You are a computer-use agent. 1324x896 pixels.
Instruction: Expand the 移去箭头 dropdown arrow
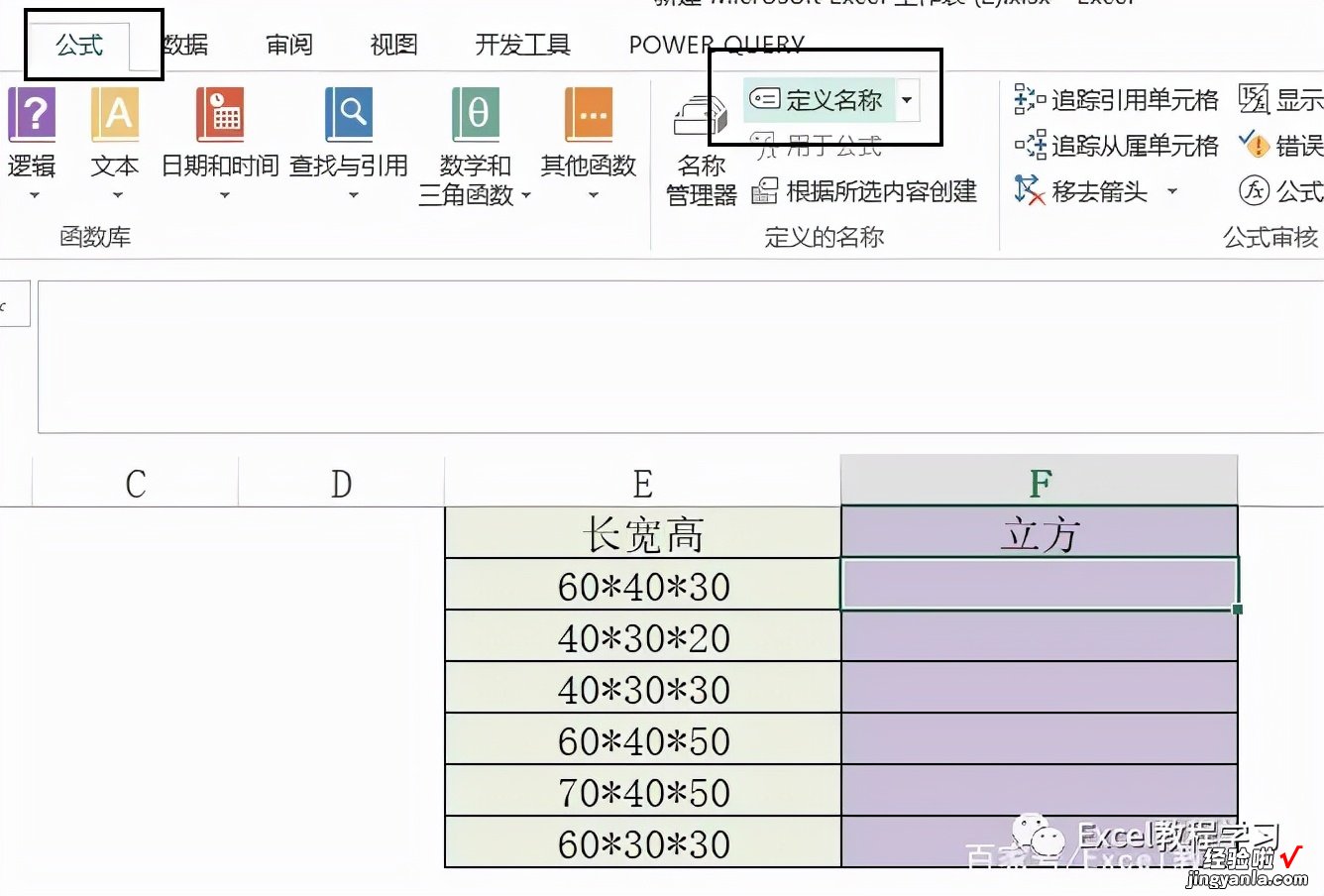1171,191
